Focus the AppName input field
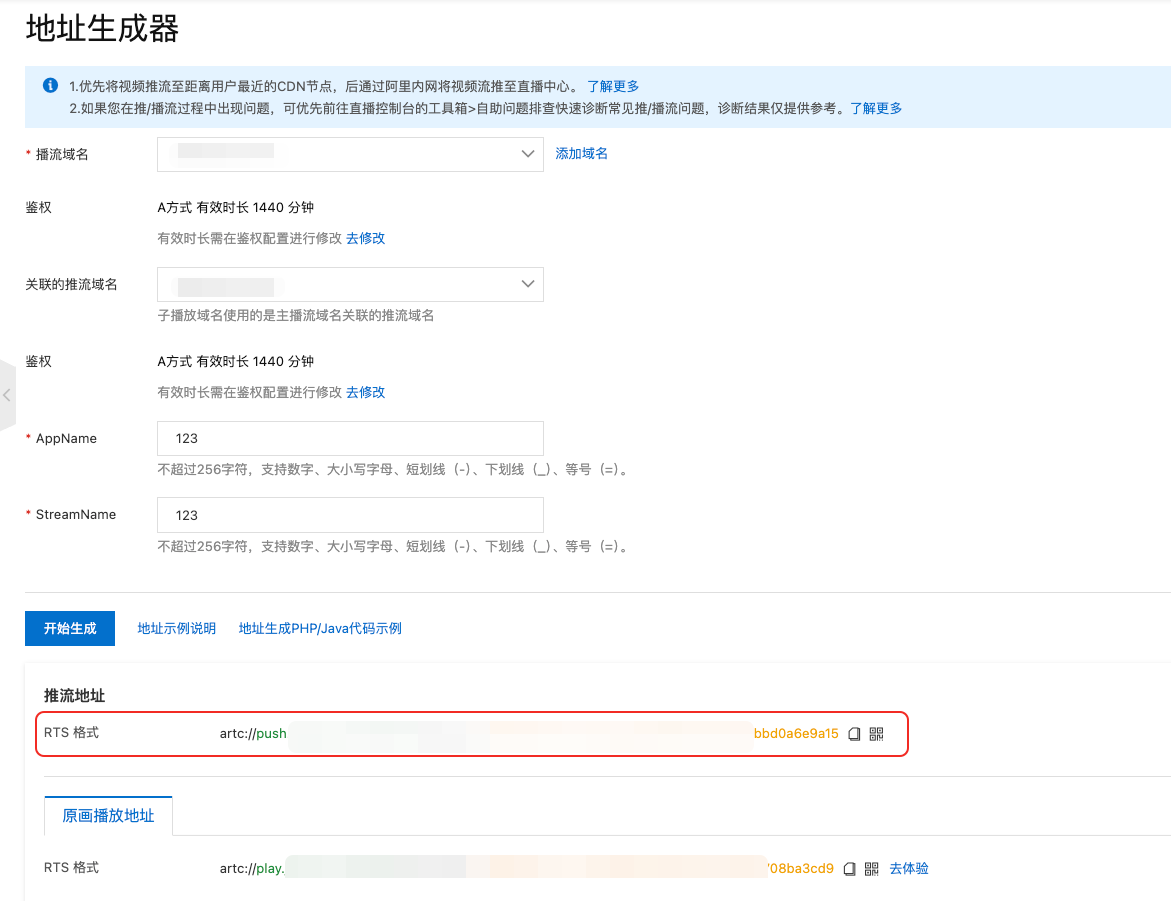The image size is (1171, 901). point(350,439)
